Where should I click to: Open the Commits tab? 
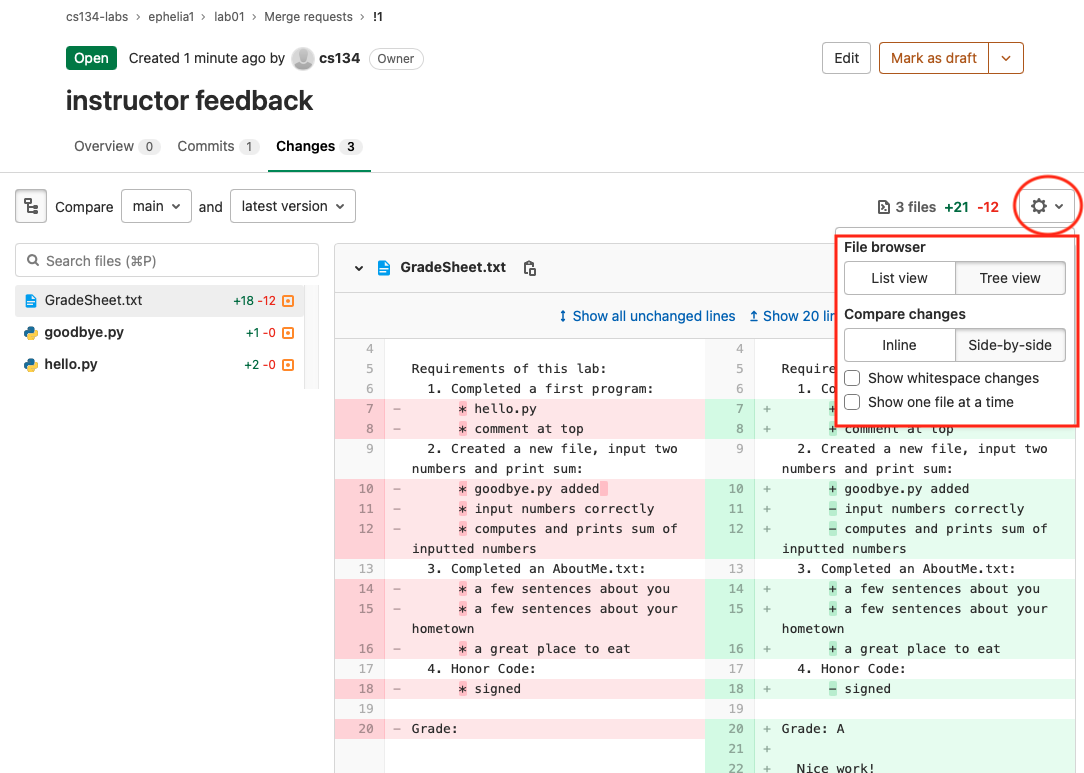[x=218, y=147]
